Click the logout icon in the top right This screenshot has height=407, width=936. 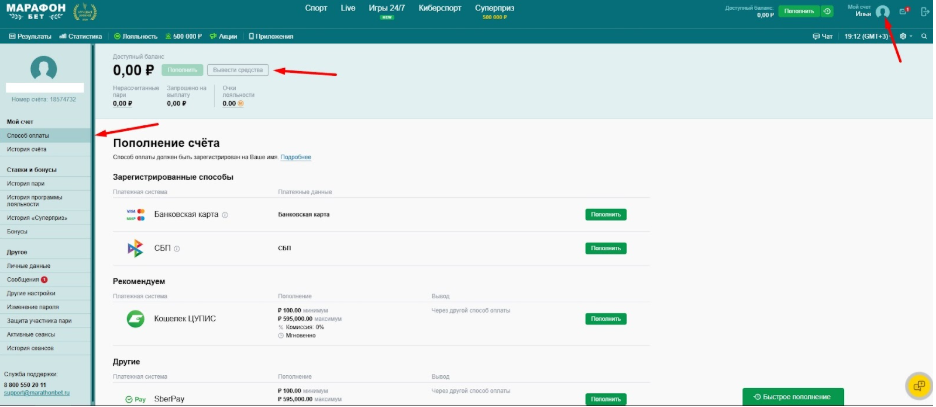pyautogui.click(x=924, y=12)
